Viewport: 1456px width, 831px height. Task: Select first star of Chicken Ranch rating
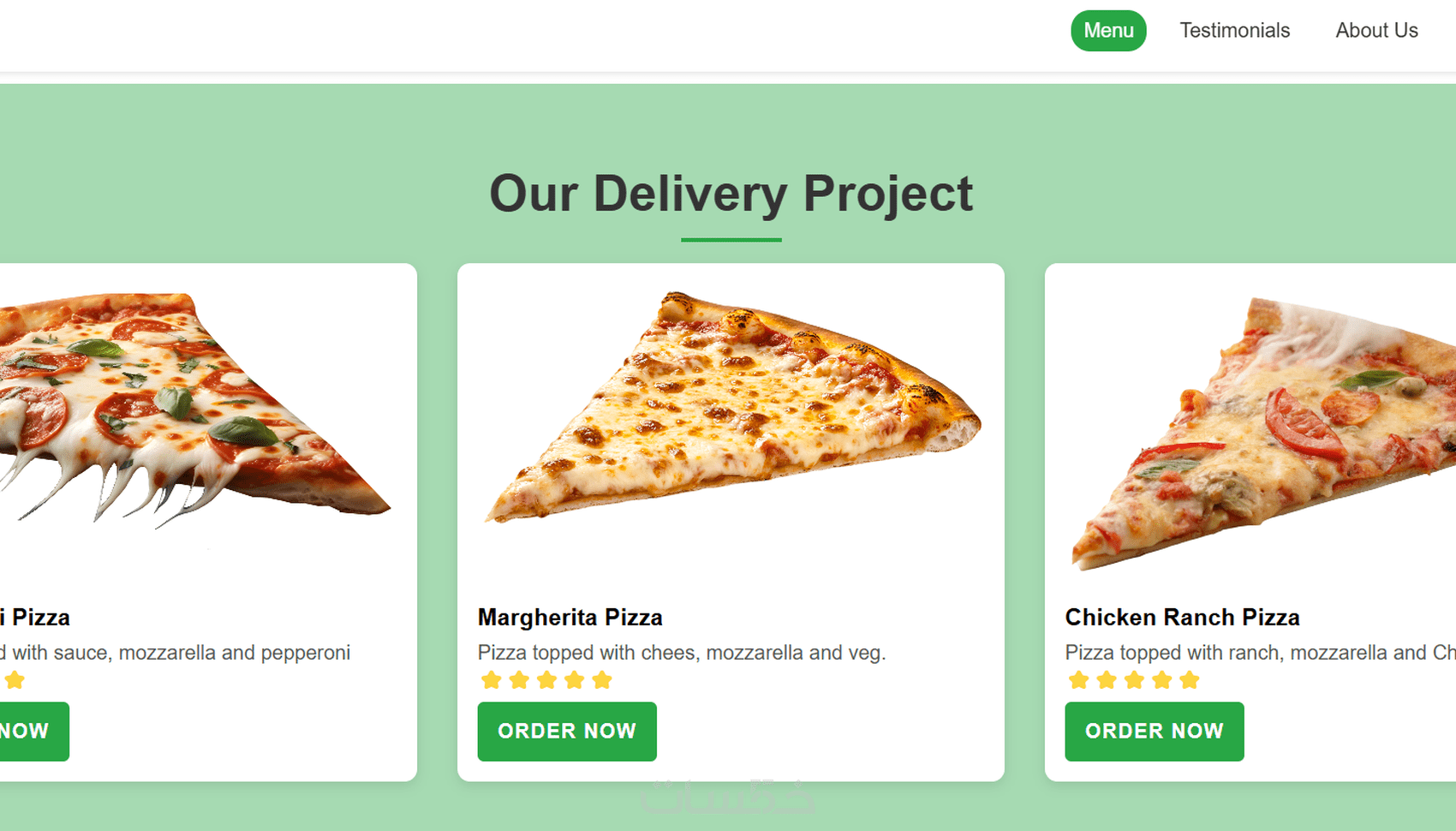point(1079,680)
